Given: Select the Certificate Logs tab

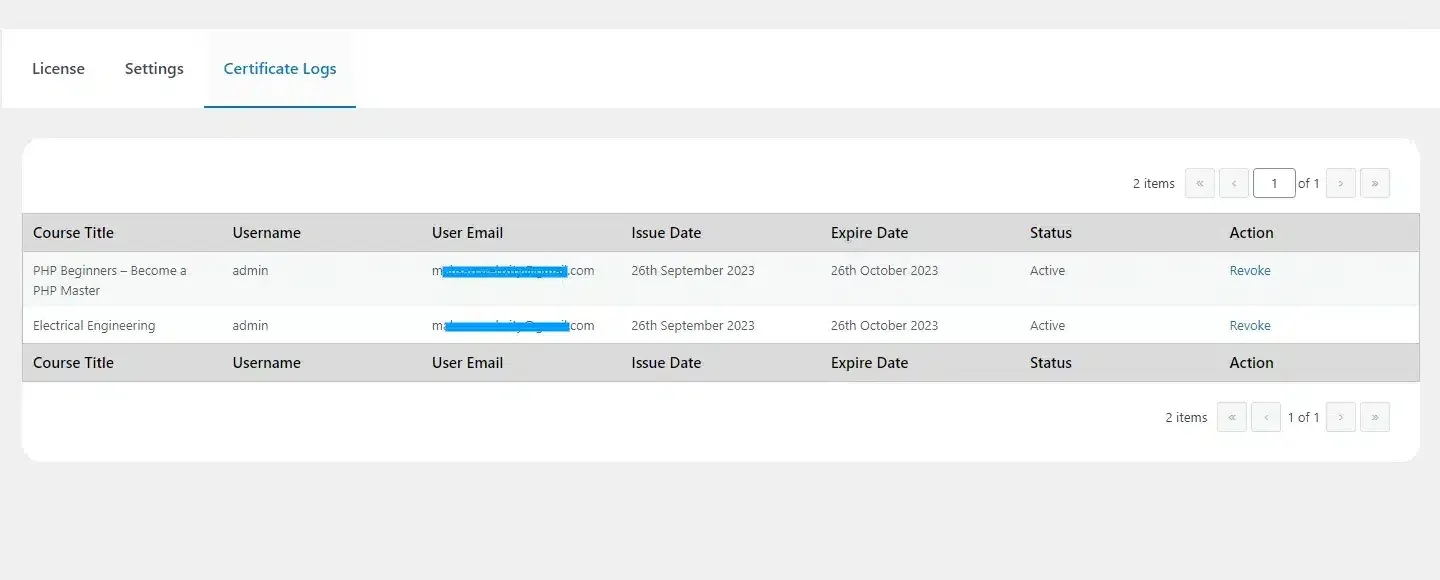Looking at the screenshot, I should 279,68.
